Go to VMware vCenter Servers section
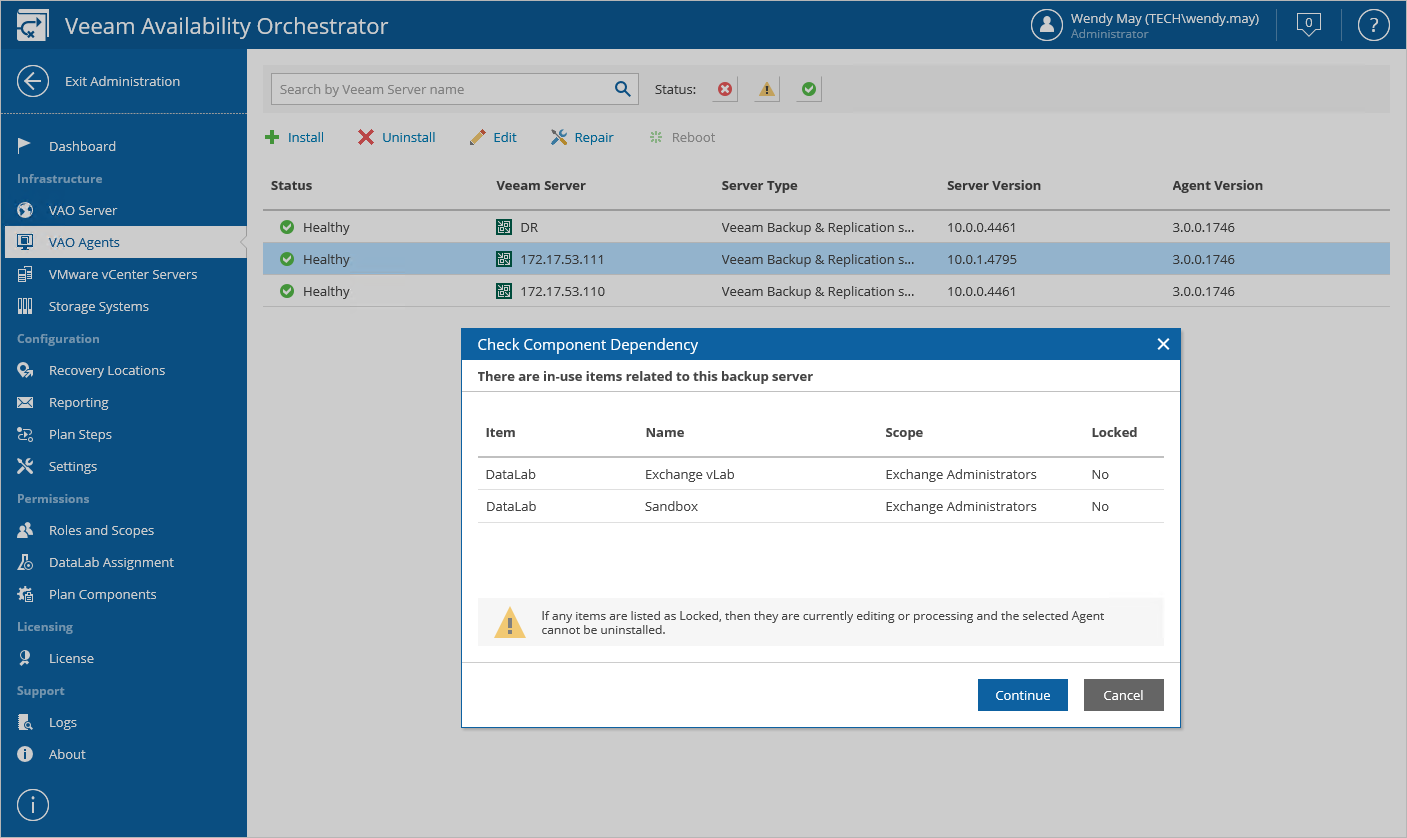1407x838 pixels. [122, 274]
